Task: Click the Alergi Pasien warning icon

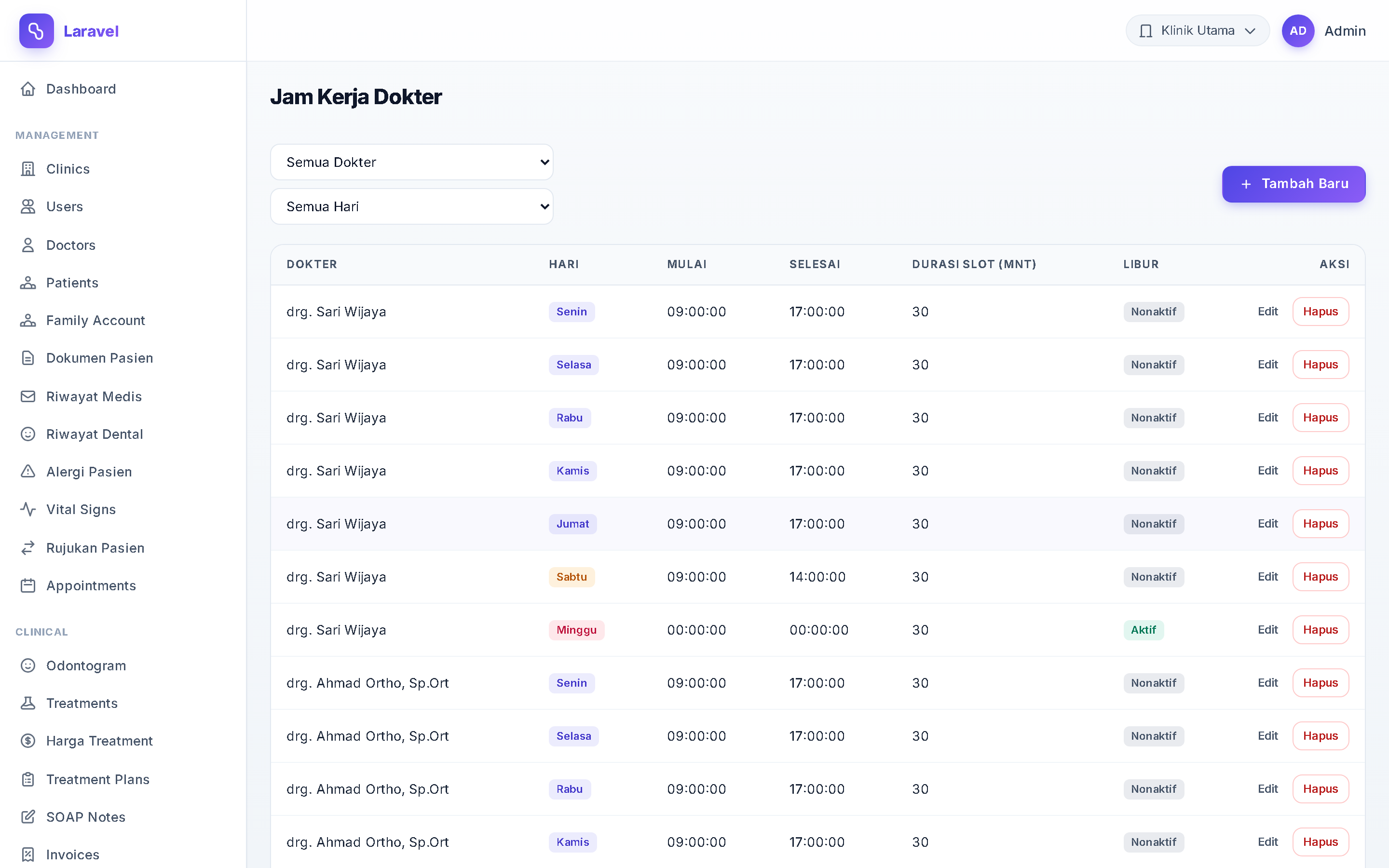Action: pyautogui.click(x=28, y=471)
